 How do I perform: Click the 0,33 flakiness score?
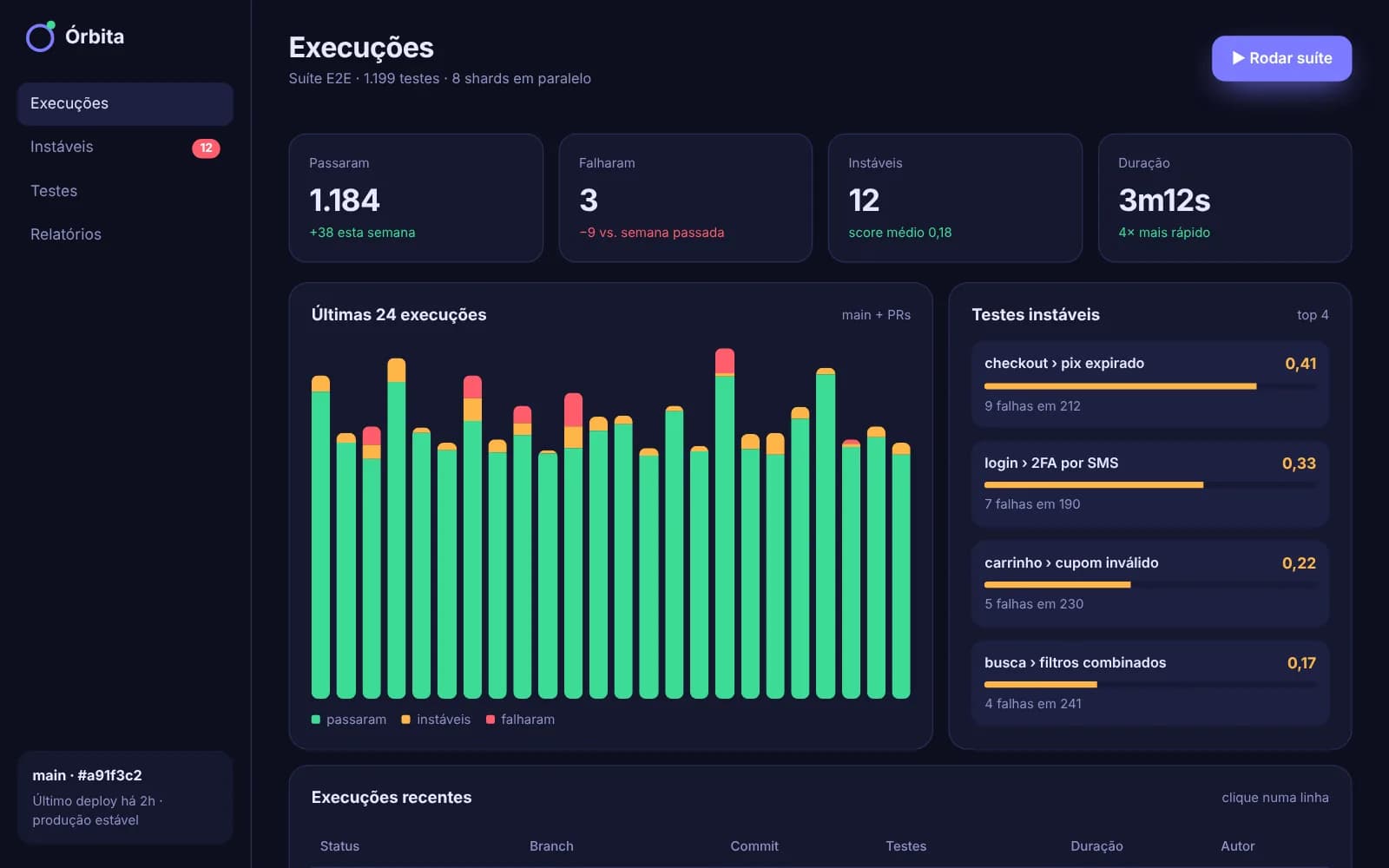pyautogui.click(x=1299, y=464)
